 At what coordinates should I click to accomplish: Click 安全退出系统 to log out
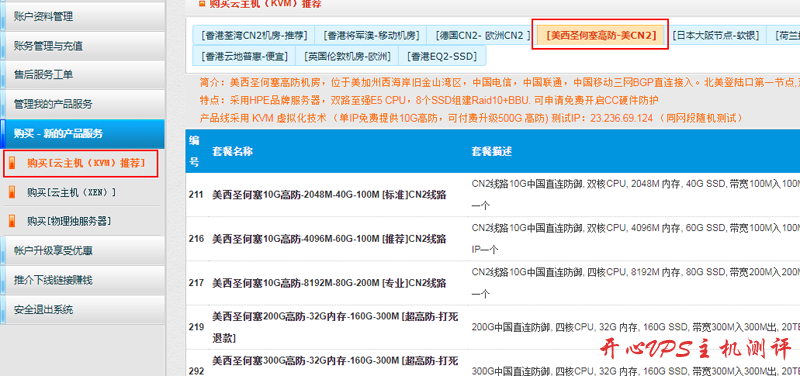[x=83, y=309]
